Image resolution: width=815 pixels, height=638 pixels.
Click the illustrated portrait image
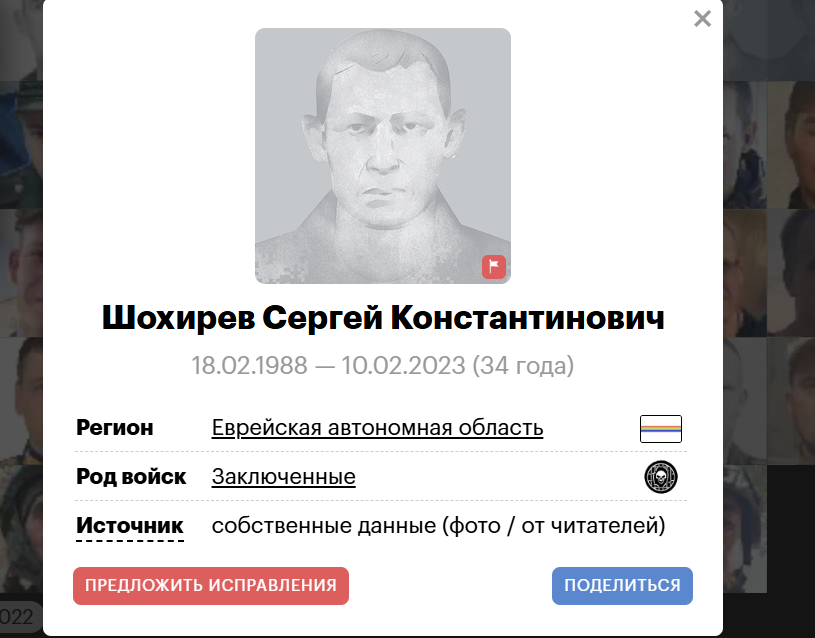click(x=383, y=156)
